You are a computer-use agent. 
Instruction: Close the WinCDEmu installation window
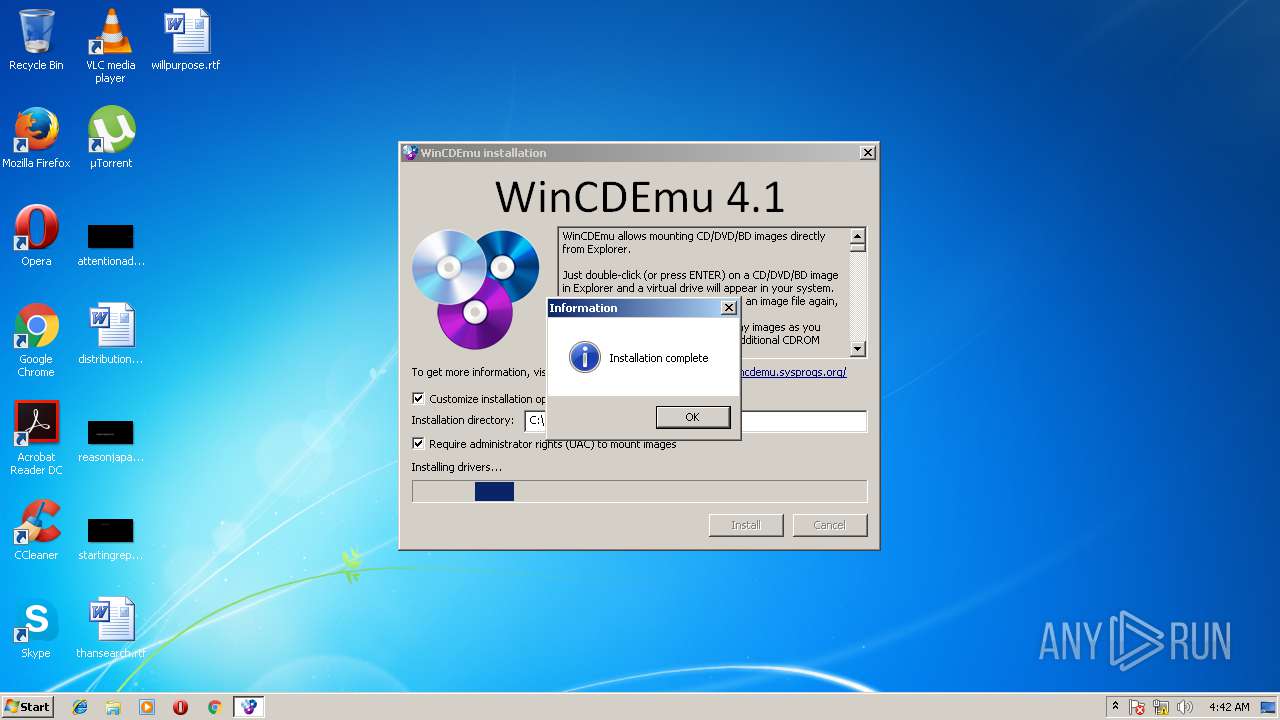[868, 153]
